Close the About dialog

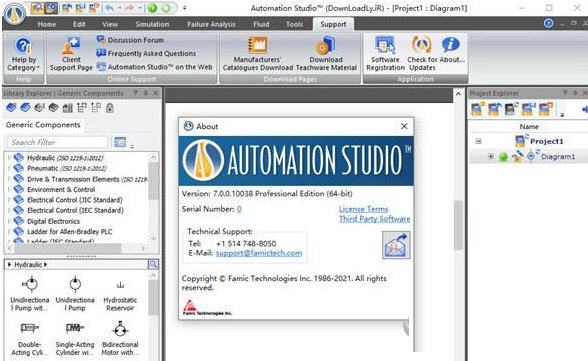(x=404, y=126)
